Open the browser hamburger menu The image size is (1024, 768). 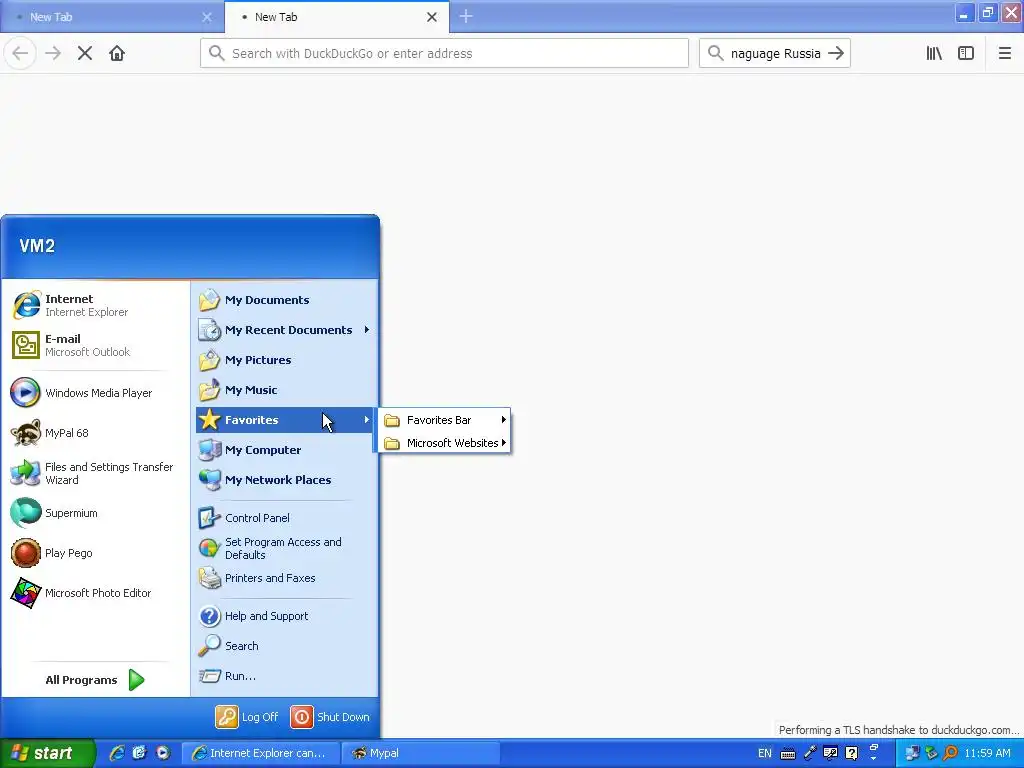pos(1005,53)
